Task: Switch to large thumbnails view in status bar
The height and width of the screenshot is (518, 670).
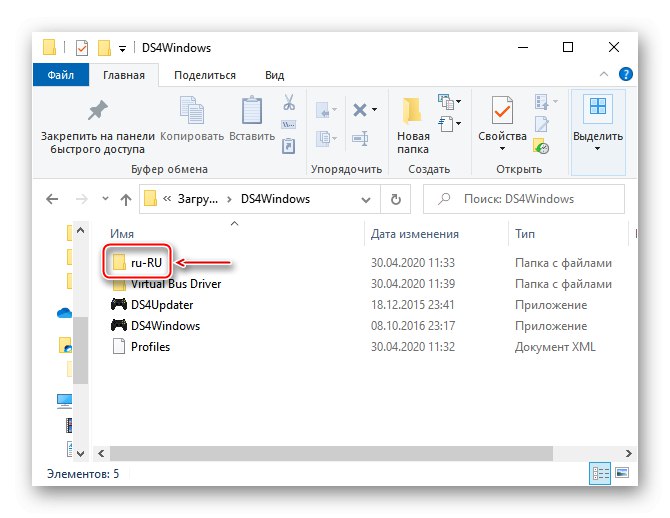Action: pyautogui.click(x=622, y=473)
